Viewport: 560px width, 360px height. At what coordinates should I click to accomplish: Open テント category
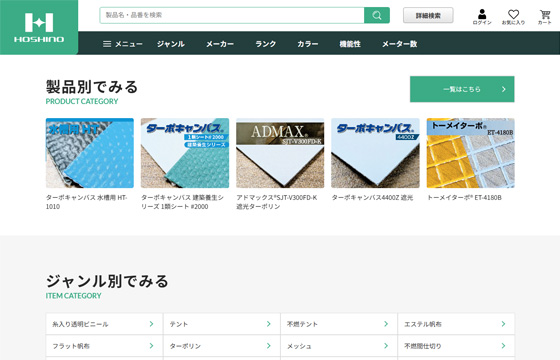pos(221,324)
